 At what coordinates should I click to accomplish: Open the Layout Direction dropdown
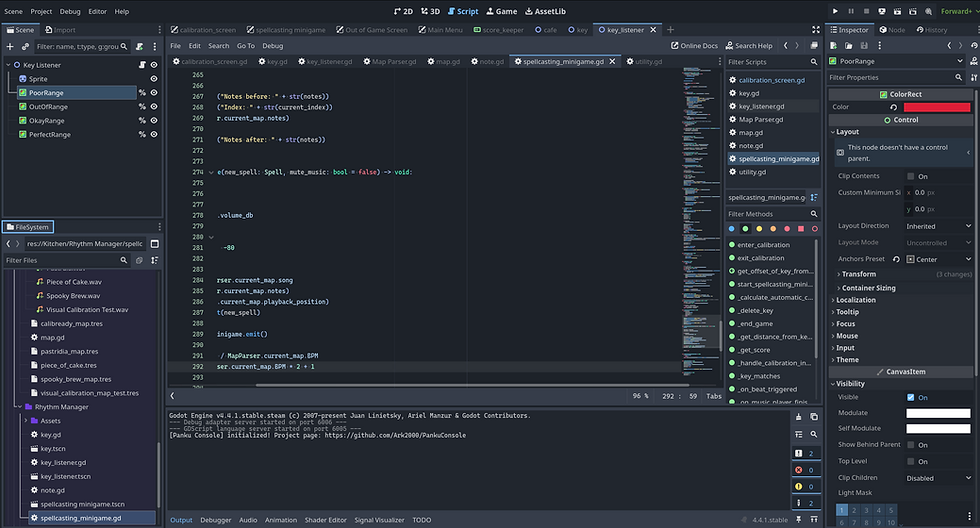click(x=937, y=226)
